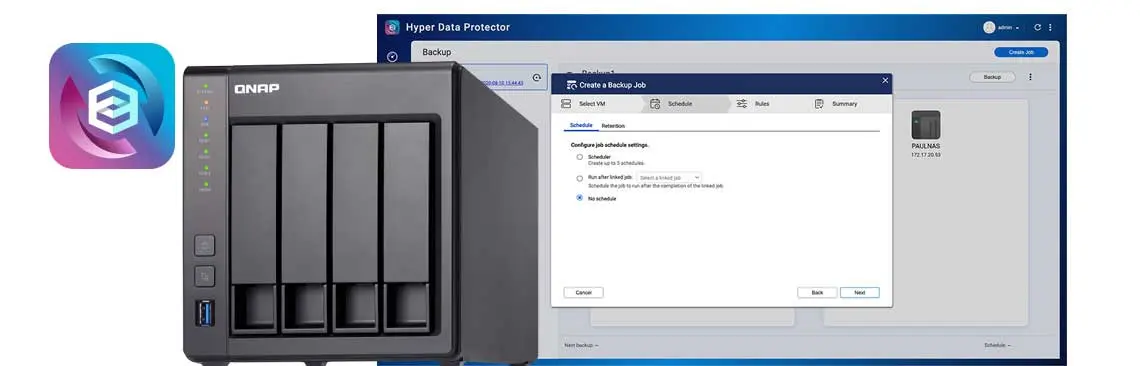The image size is (1140, 366).
Task: Click the refresh icon in the header
Action: (x=1037, y=28)
